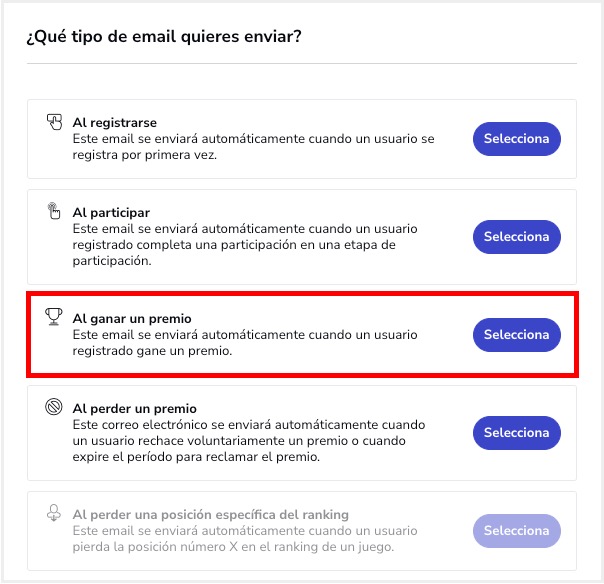Click the description text under Al registrarse
The image size is (604, 584).
pos(253,147)
